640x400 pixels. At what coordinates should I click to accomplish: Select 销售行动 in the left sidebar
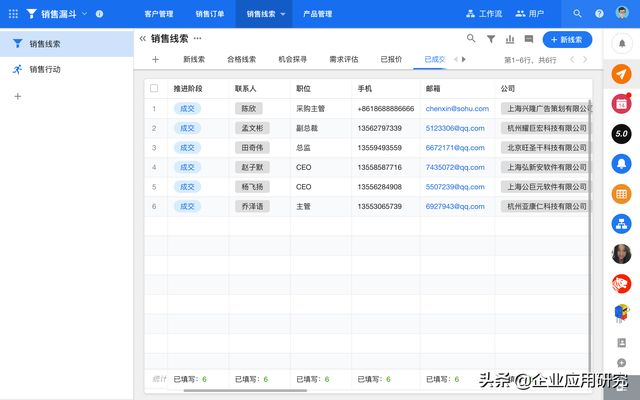pyautogui.click(x=67, y=69)
